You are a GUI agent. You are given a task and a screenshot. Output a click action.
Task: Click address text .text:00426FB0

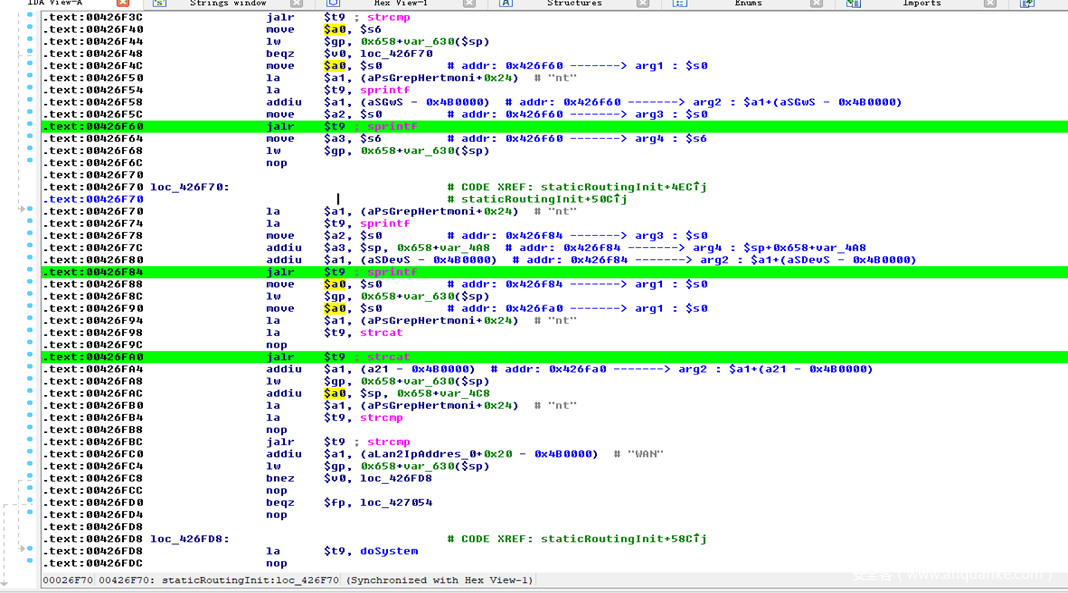[x=93, y=406]
